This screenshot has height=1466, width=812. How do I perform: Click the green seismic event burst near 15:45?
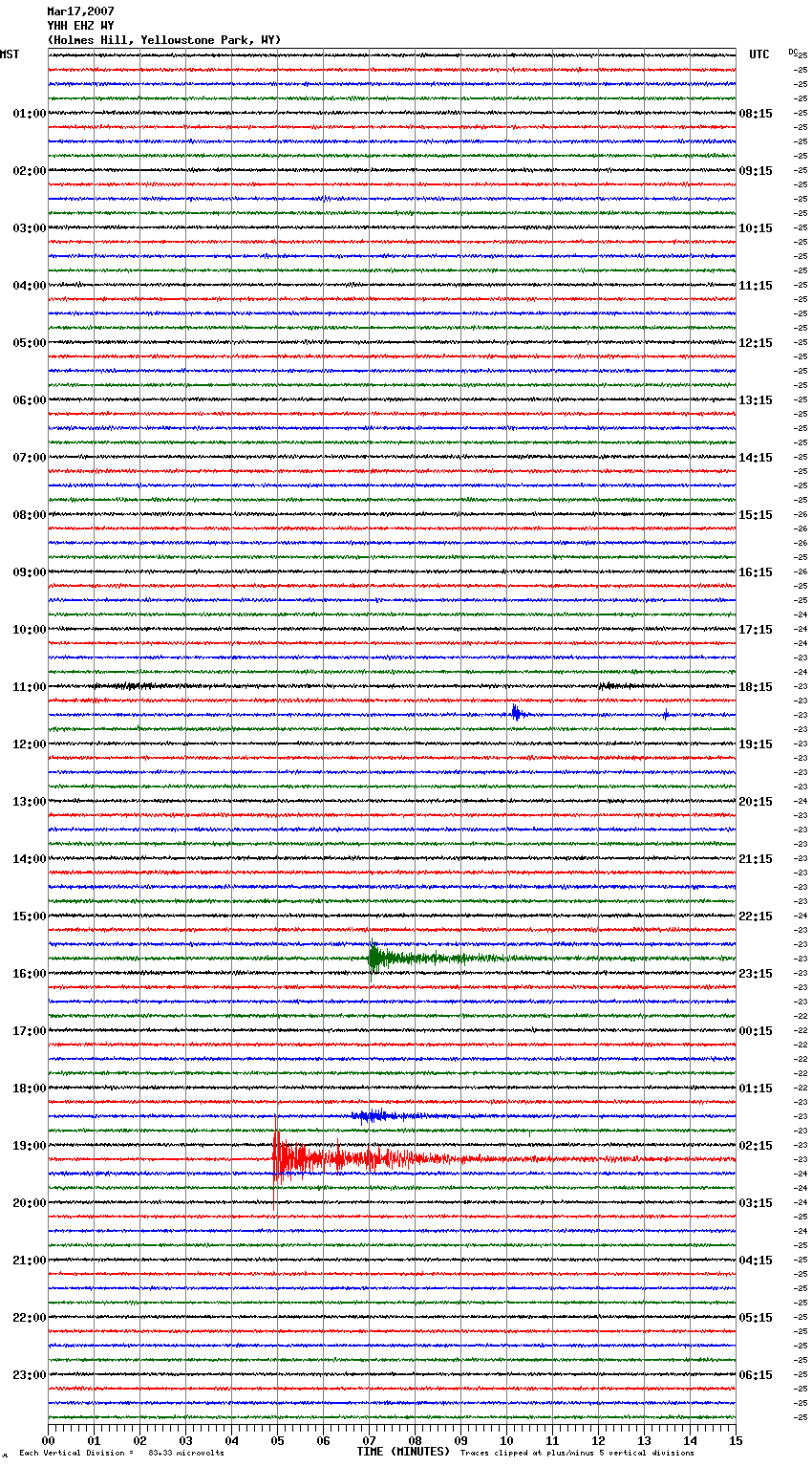tap(374, 959)
